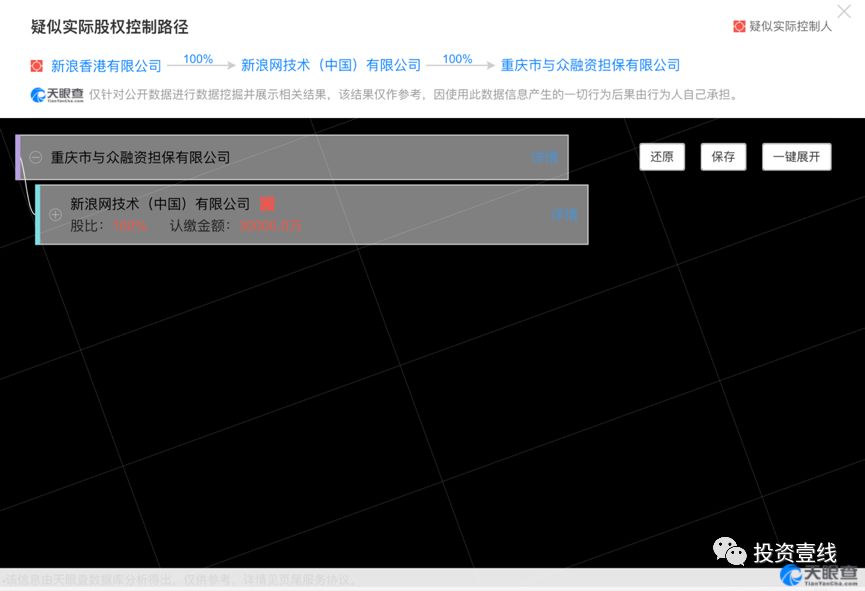Open details link on 新浪网技术 row
The height and width of the screenshot is (591, 865).
click(x=564, y=215)
